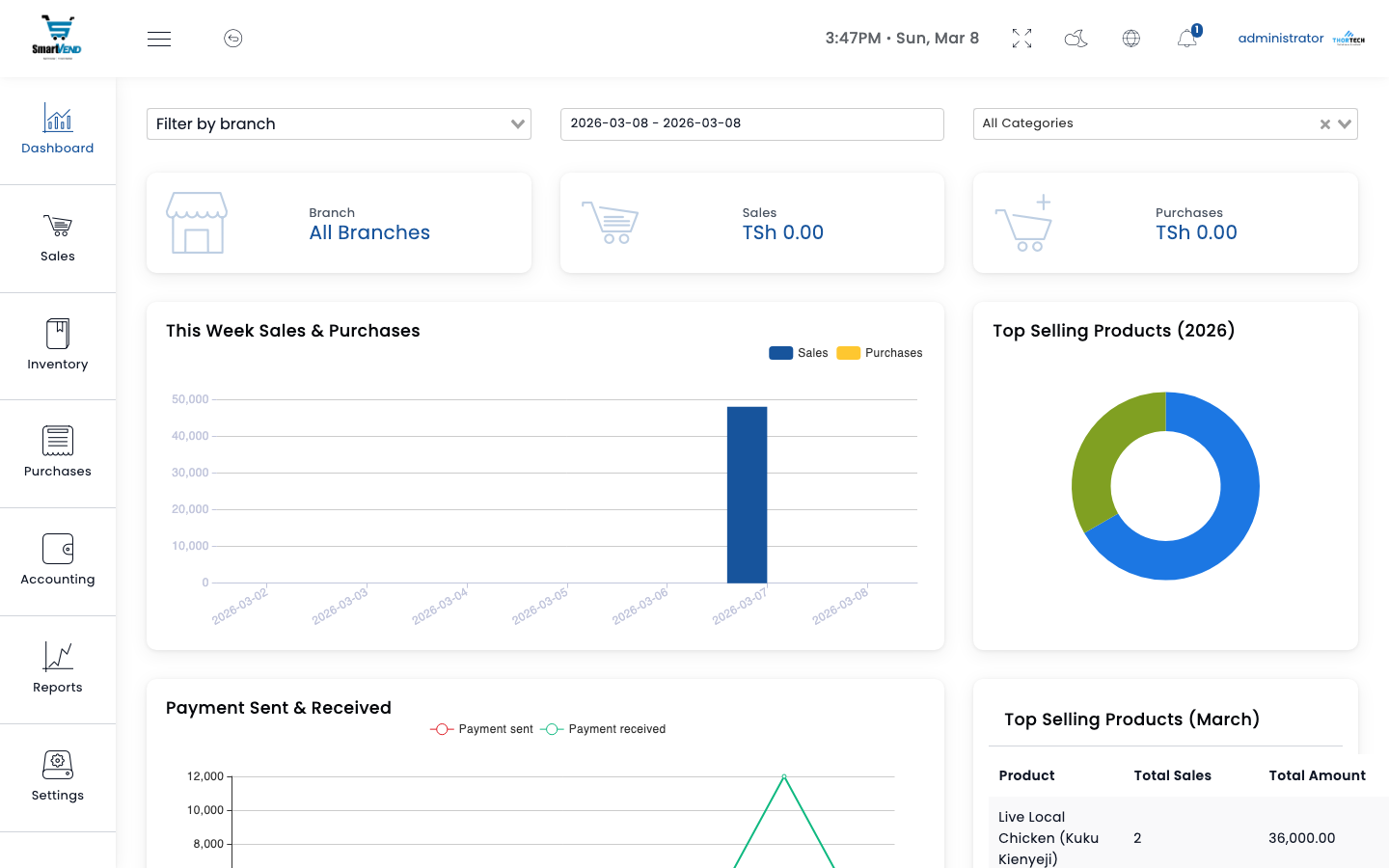
Task: Open notifications with the bell icon
Action: tap(1187, 39)
